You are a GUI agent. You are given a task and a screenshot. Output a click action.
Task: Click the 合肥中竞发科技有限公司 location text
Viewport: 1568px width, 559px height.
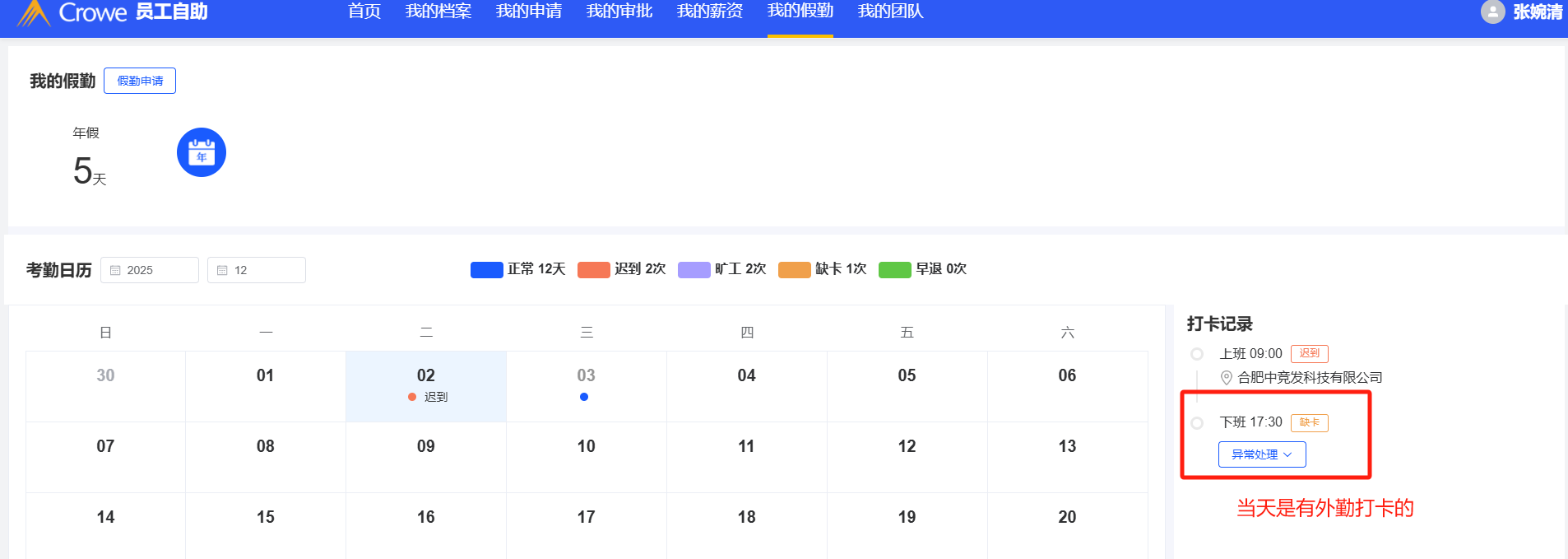1310,378
